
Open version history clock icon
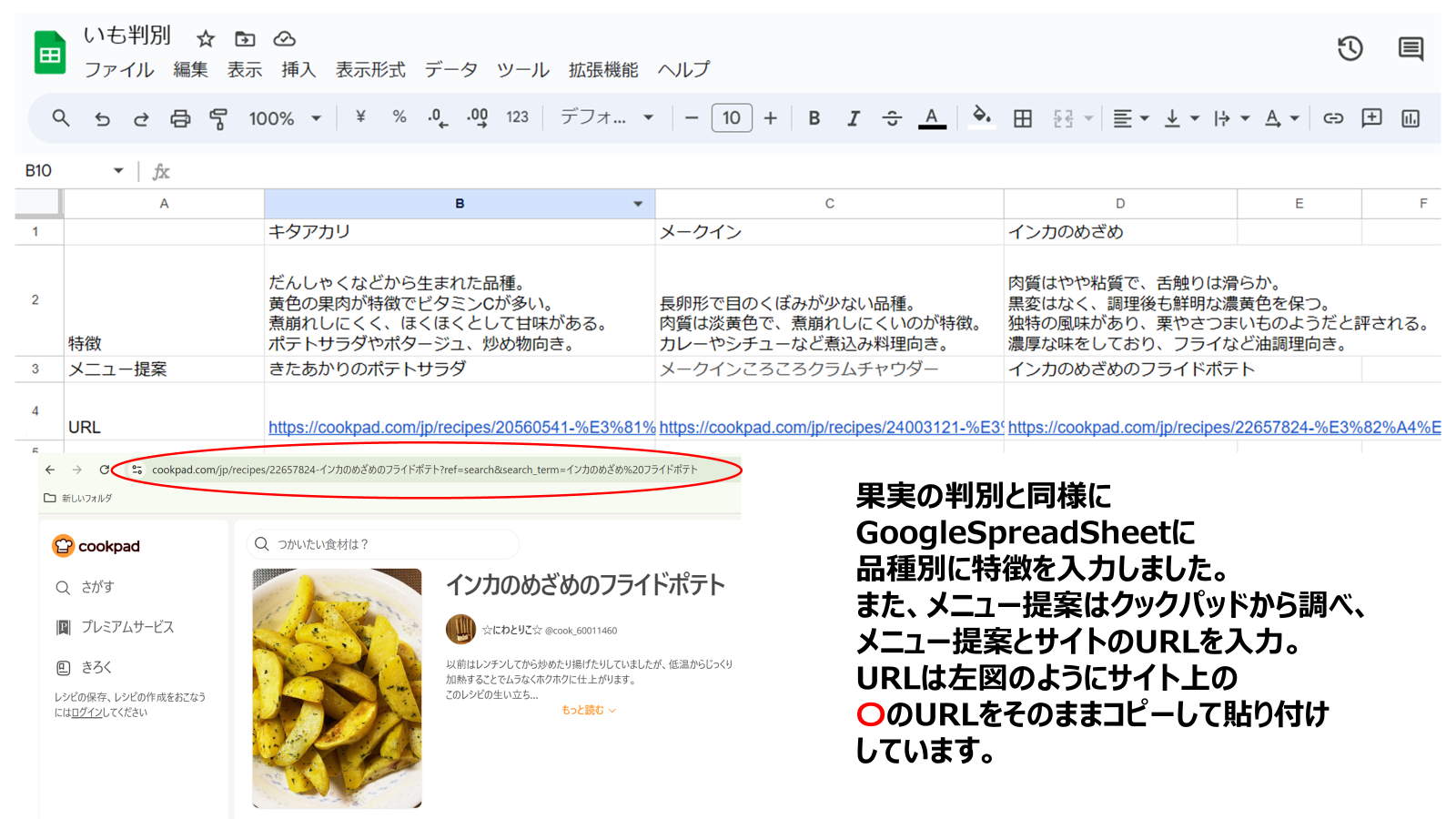coord(1350,48)
